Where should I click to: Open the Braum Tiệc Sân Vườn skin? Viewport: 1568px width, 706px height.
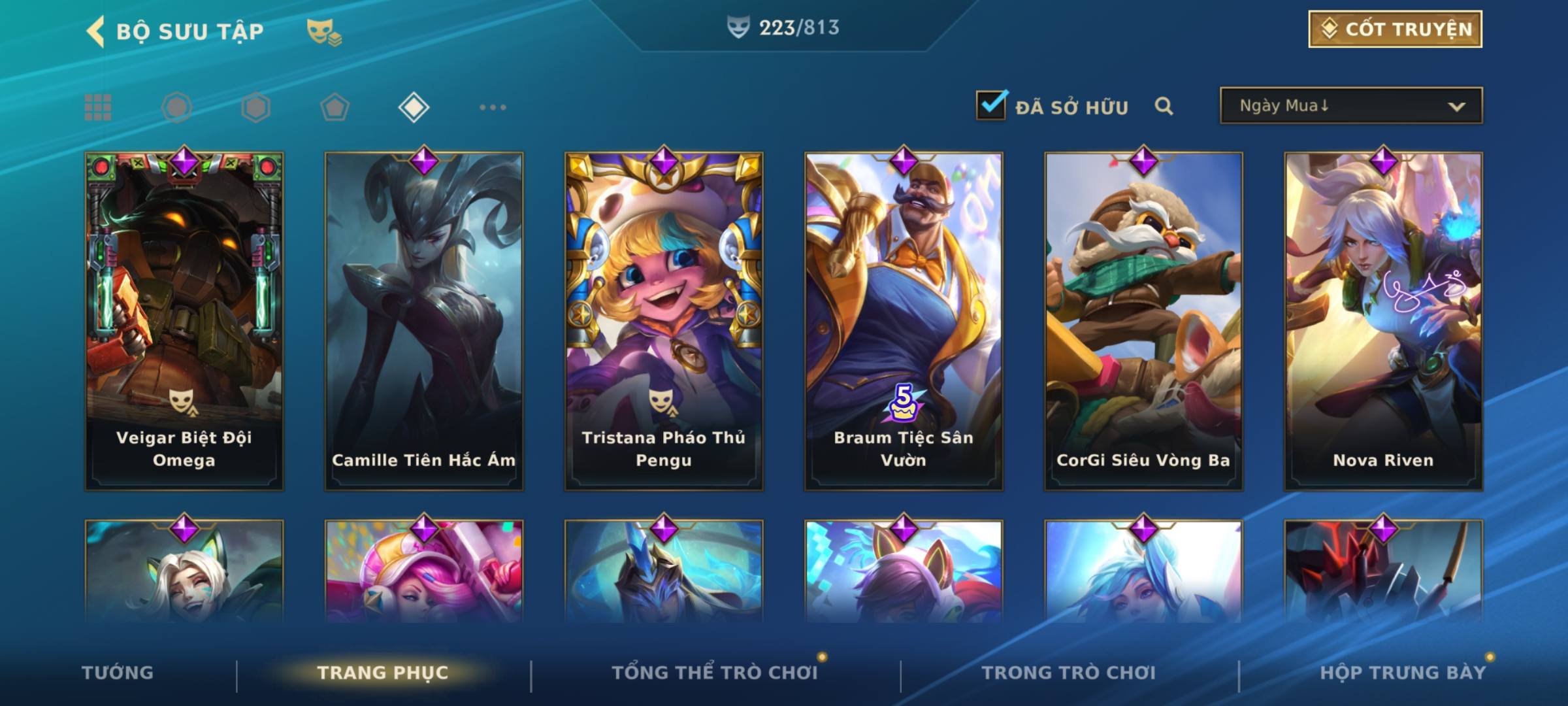click(x=904, y=321)
